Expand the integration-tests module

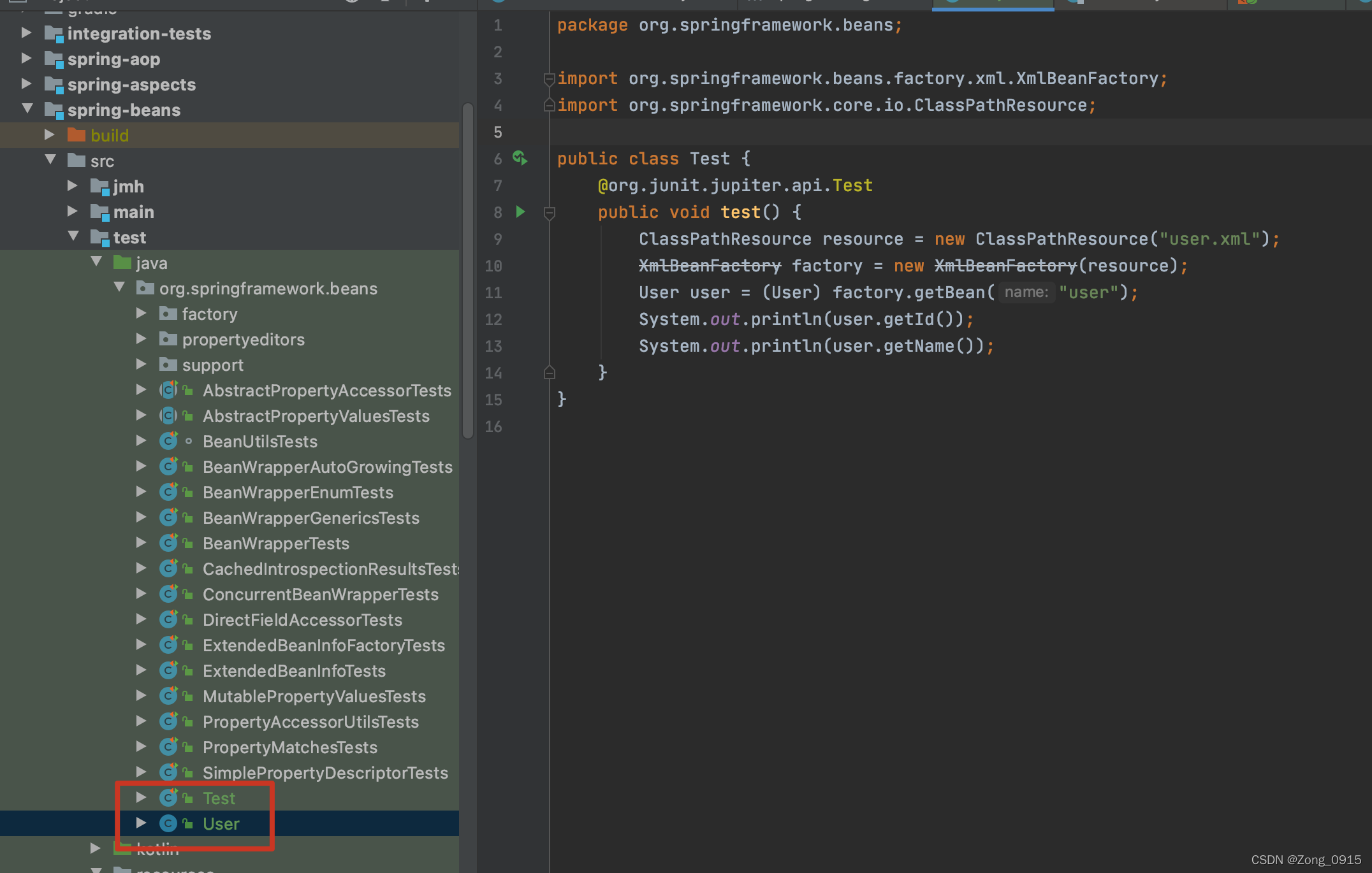tap(26, 32)
